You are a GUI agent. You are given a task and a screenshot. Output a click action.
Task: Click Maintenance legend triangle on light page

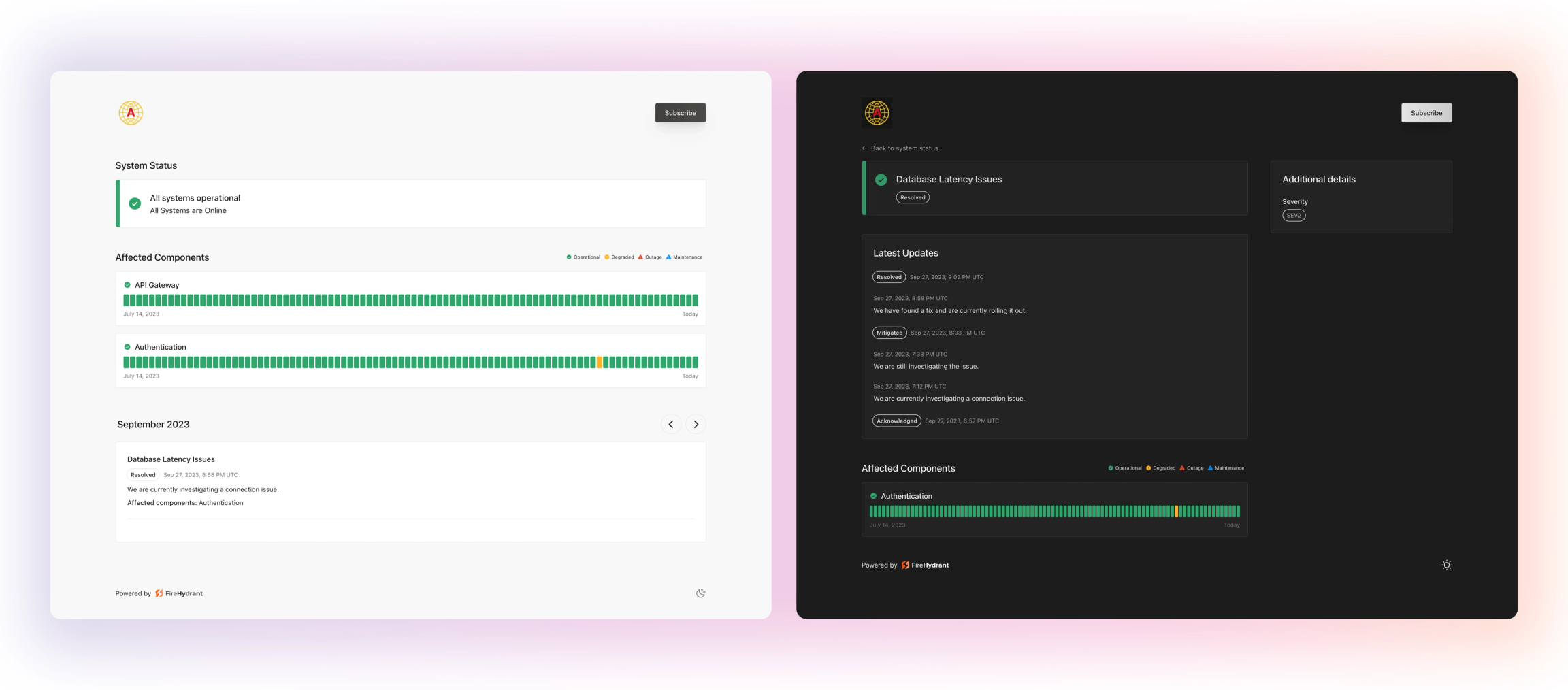pyautogui.click(x=668, y=257)
